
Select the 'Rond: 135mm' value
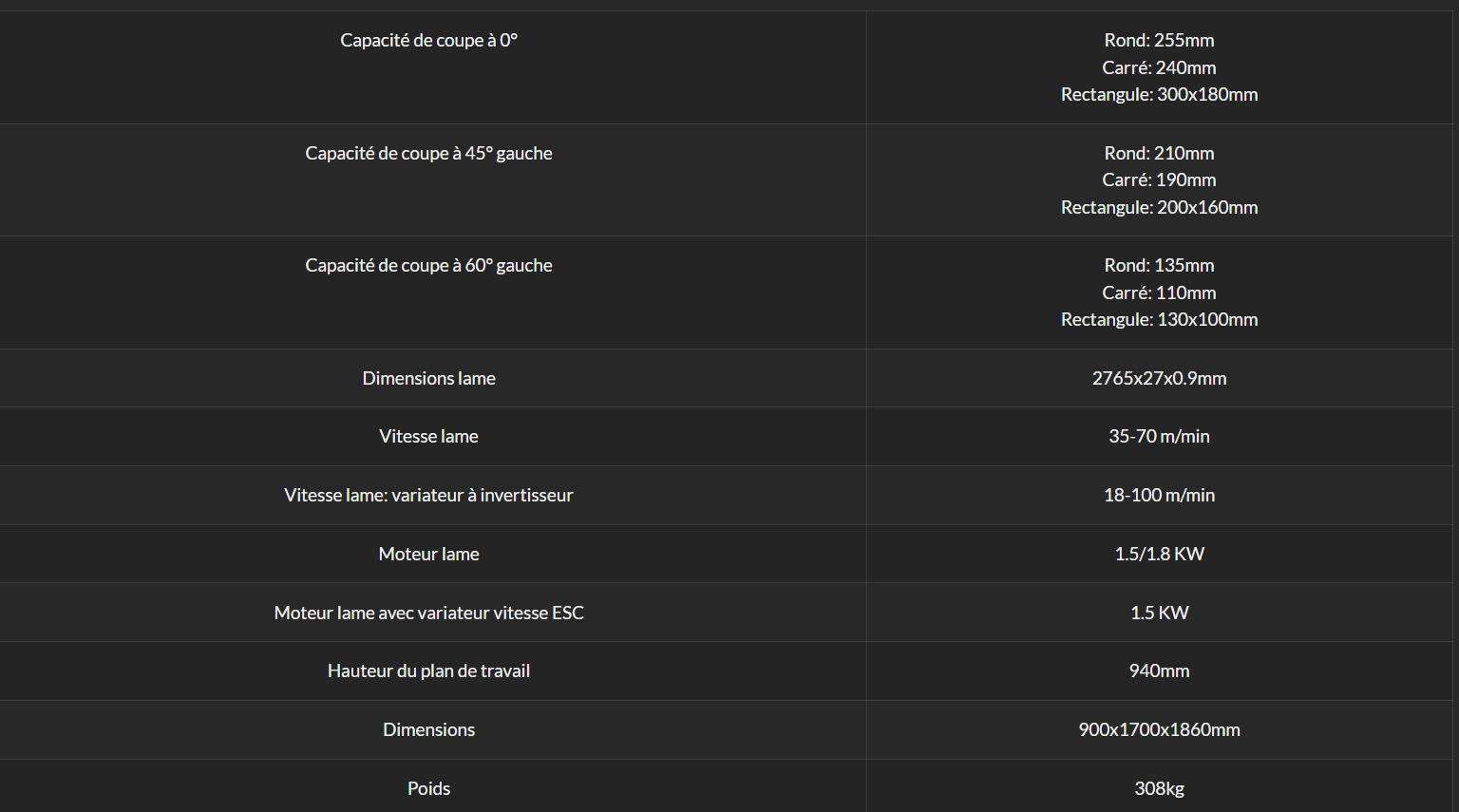click(x=1159, y=266)
